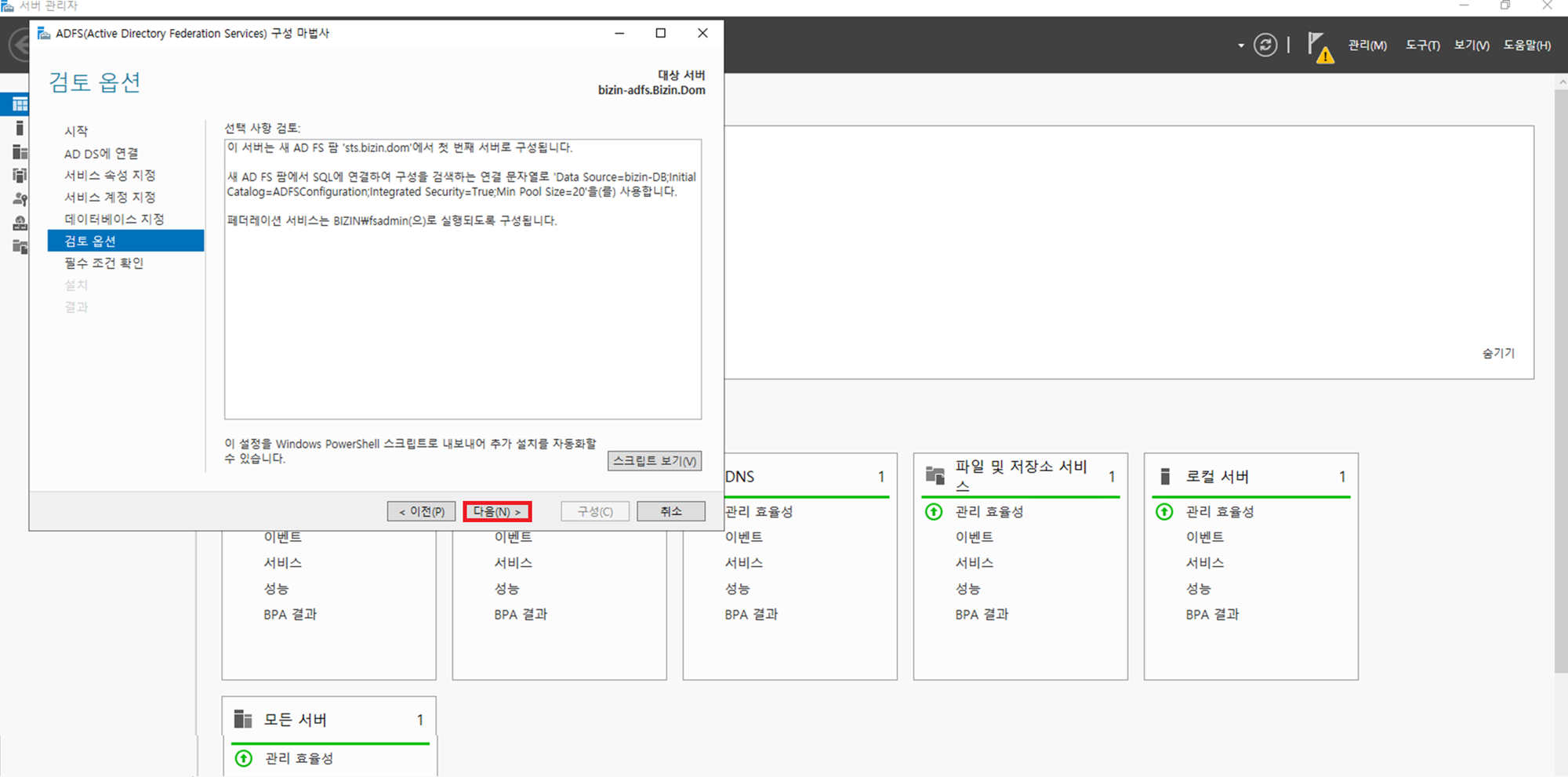Viewport: 1568px width, 777px height.
Task: Click the Cancel (취소) button in the wizard
Action: click(671, 511)
